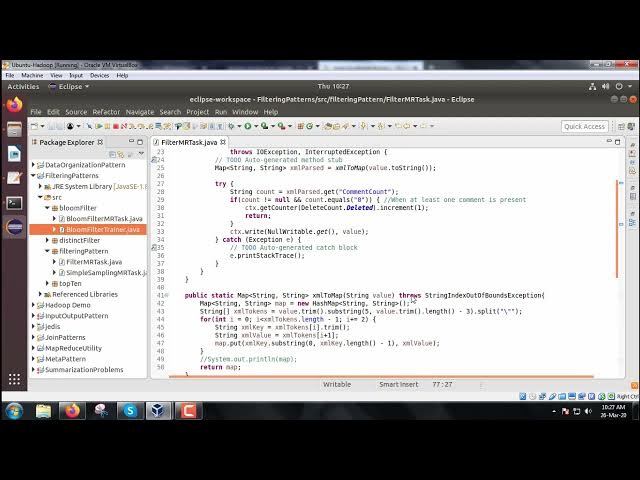This screenshot has height=480, width=640.
Task: Click the Suspend debug icon
Action: coord(107,126)
